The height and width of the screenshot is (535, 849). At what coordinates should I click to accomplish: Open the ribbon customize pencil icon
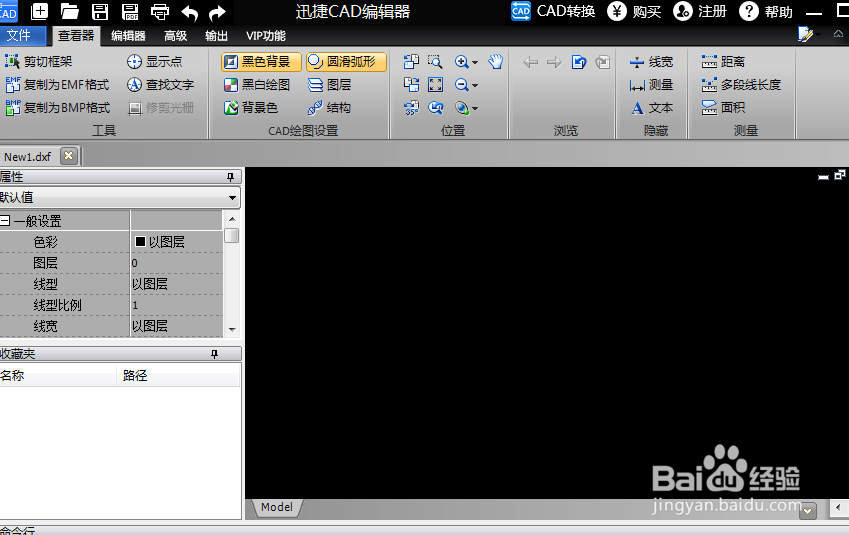[x=805, y=35]
